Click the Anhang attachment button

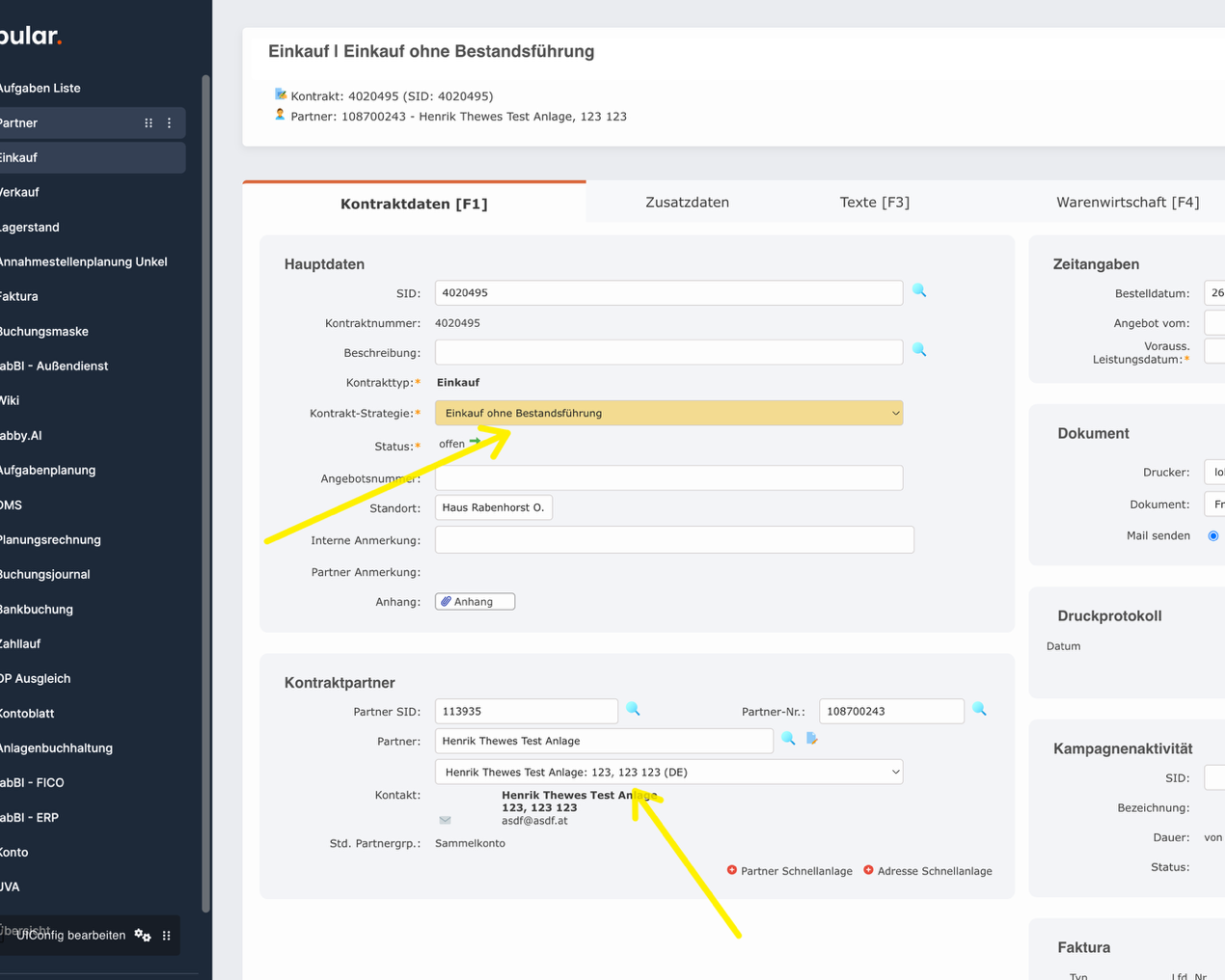pos(475,602)
